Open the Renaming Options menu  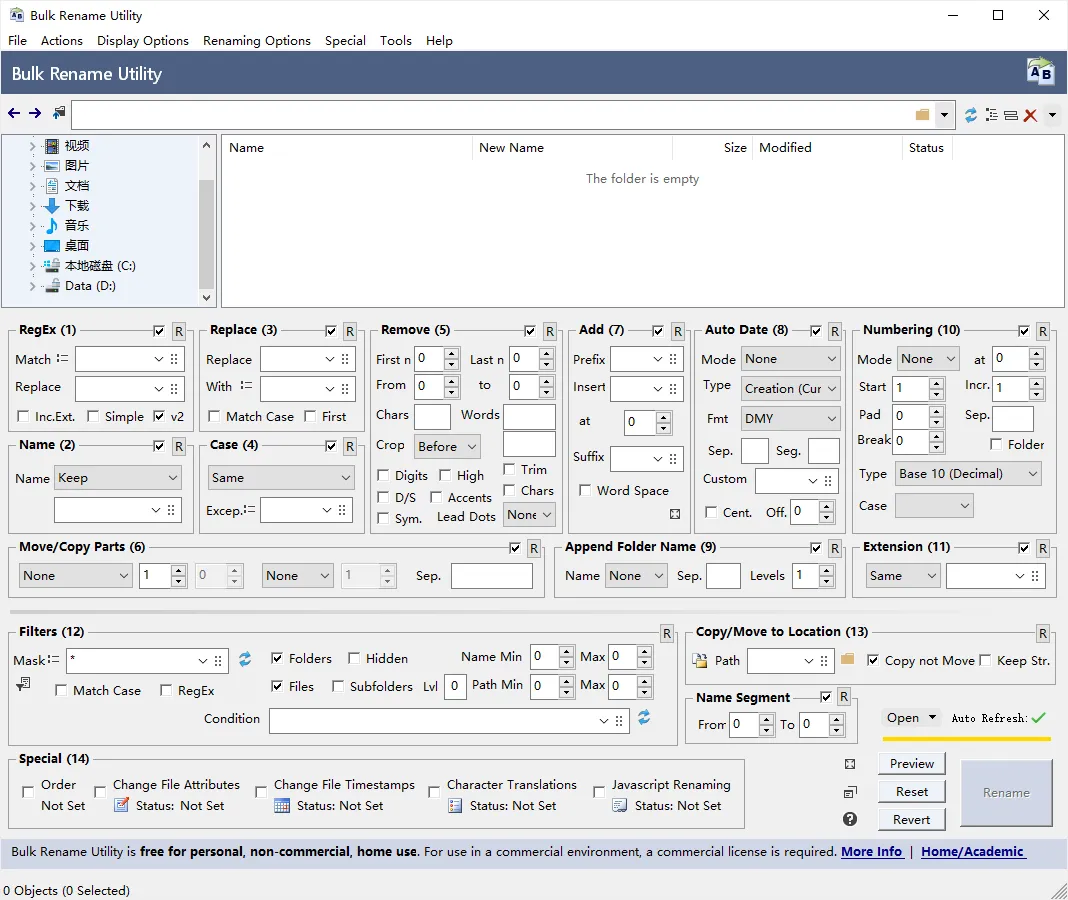(x=256, y=40)
